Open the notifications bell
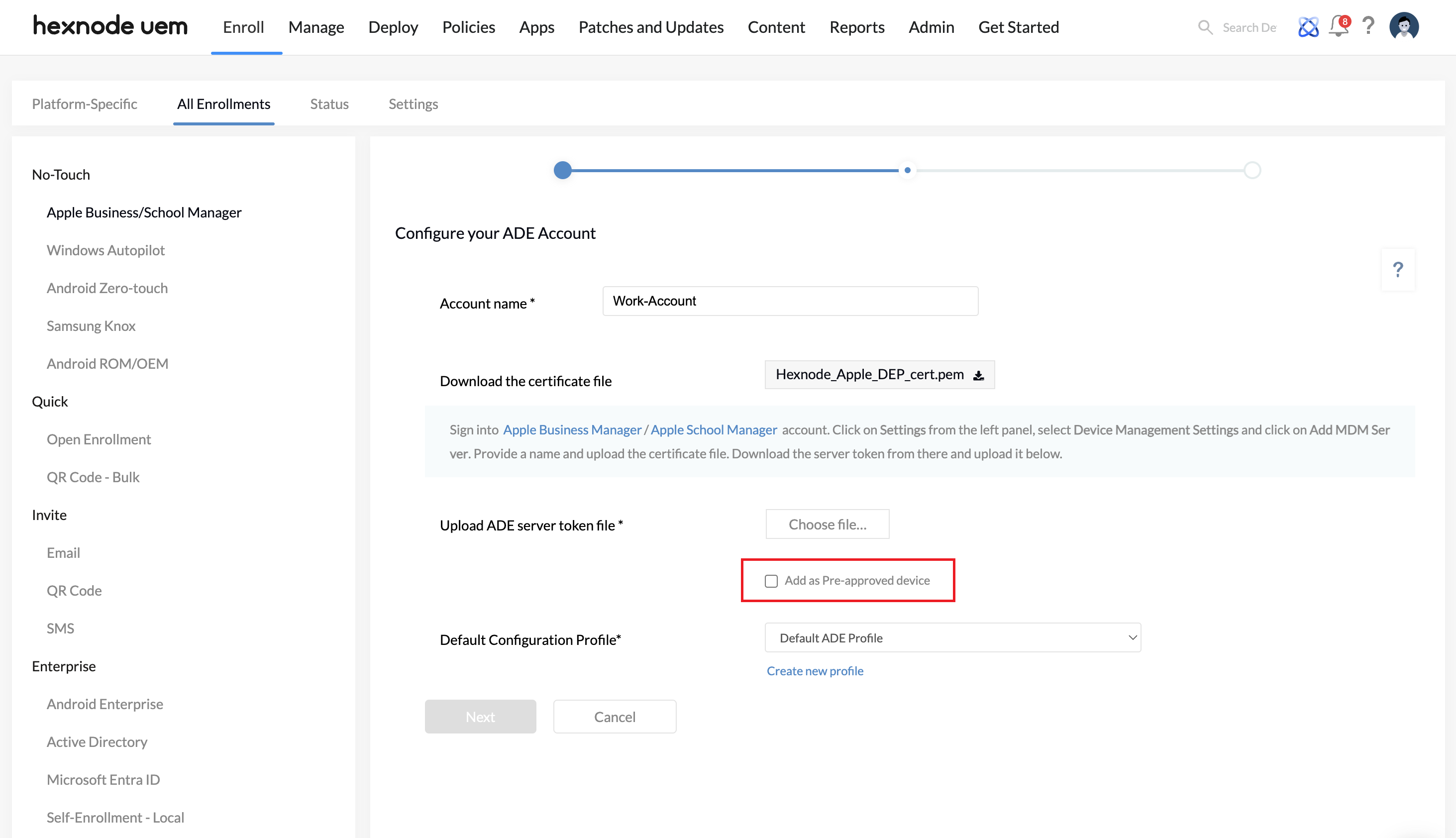The width and height of the screenshot is (1456, 838). click(x=1339, y=26)
